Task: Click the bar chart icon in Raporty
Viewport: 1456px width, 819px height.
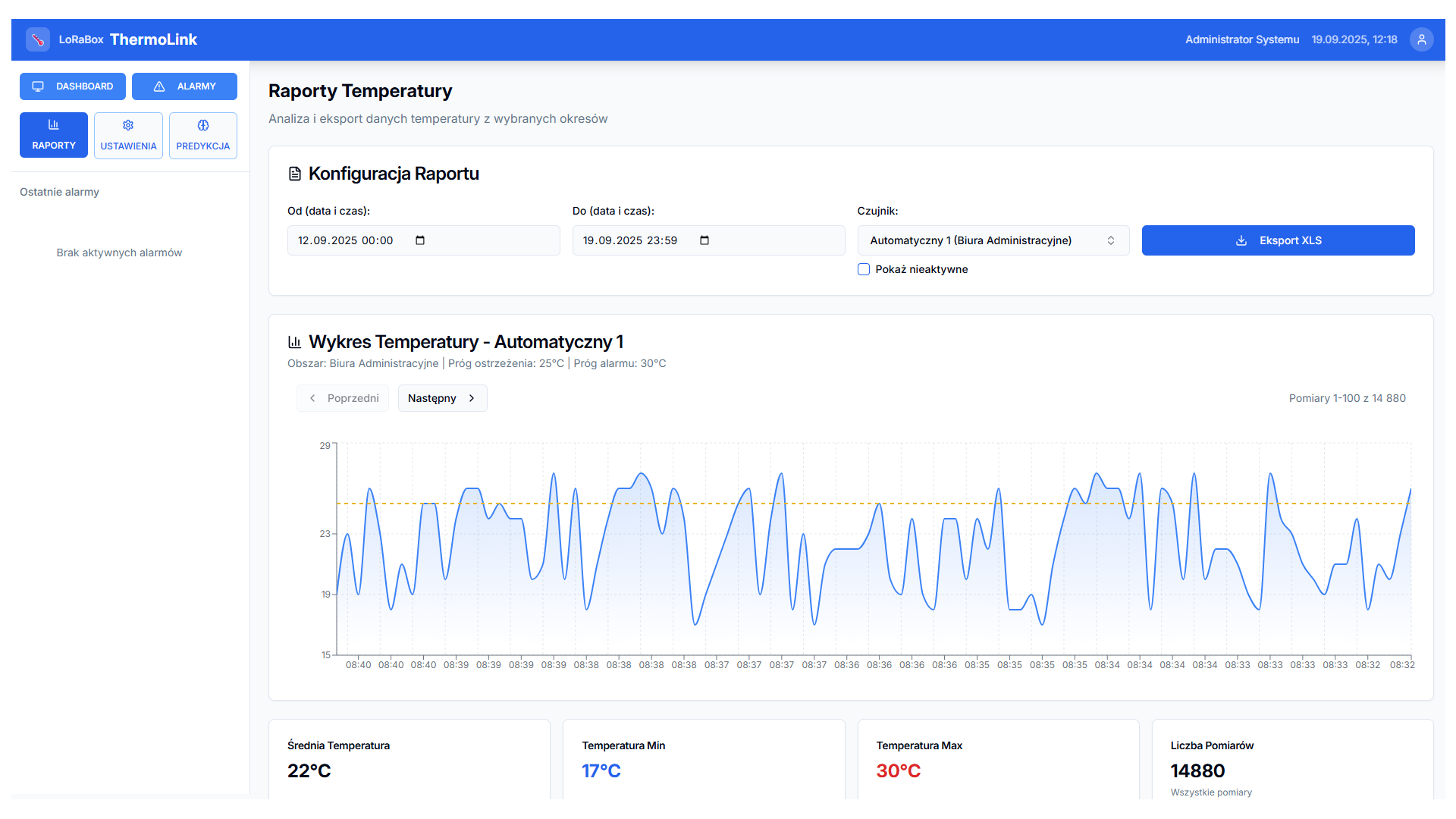Action: pos(53,124)
